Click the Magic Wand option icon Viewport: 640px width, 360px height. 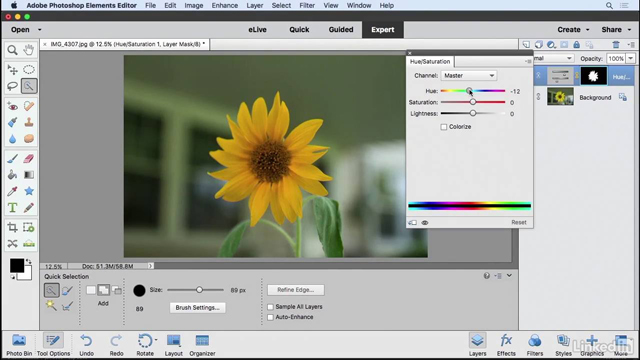pos(51,305)
